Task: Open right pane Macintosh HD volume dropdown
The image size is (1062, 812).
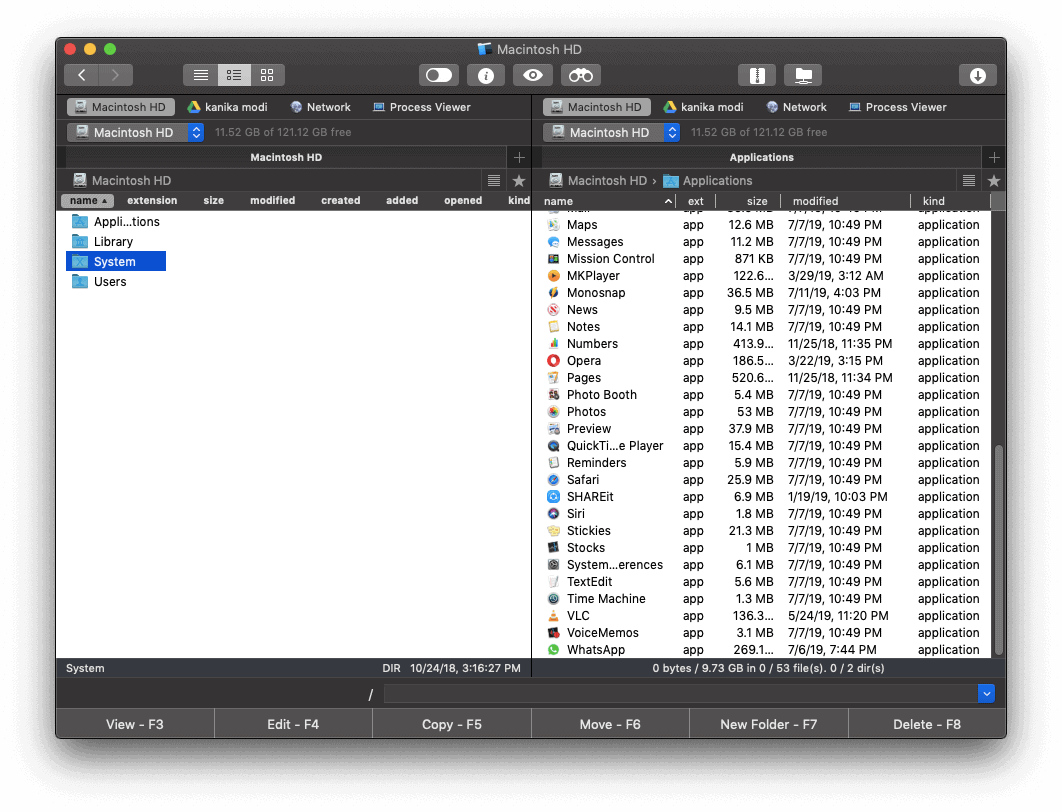Action: pyautogui.click(x=612, y=132)
